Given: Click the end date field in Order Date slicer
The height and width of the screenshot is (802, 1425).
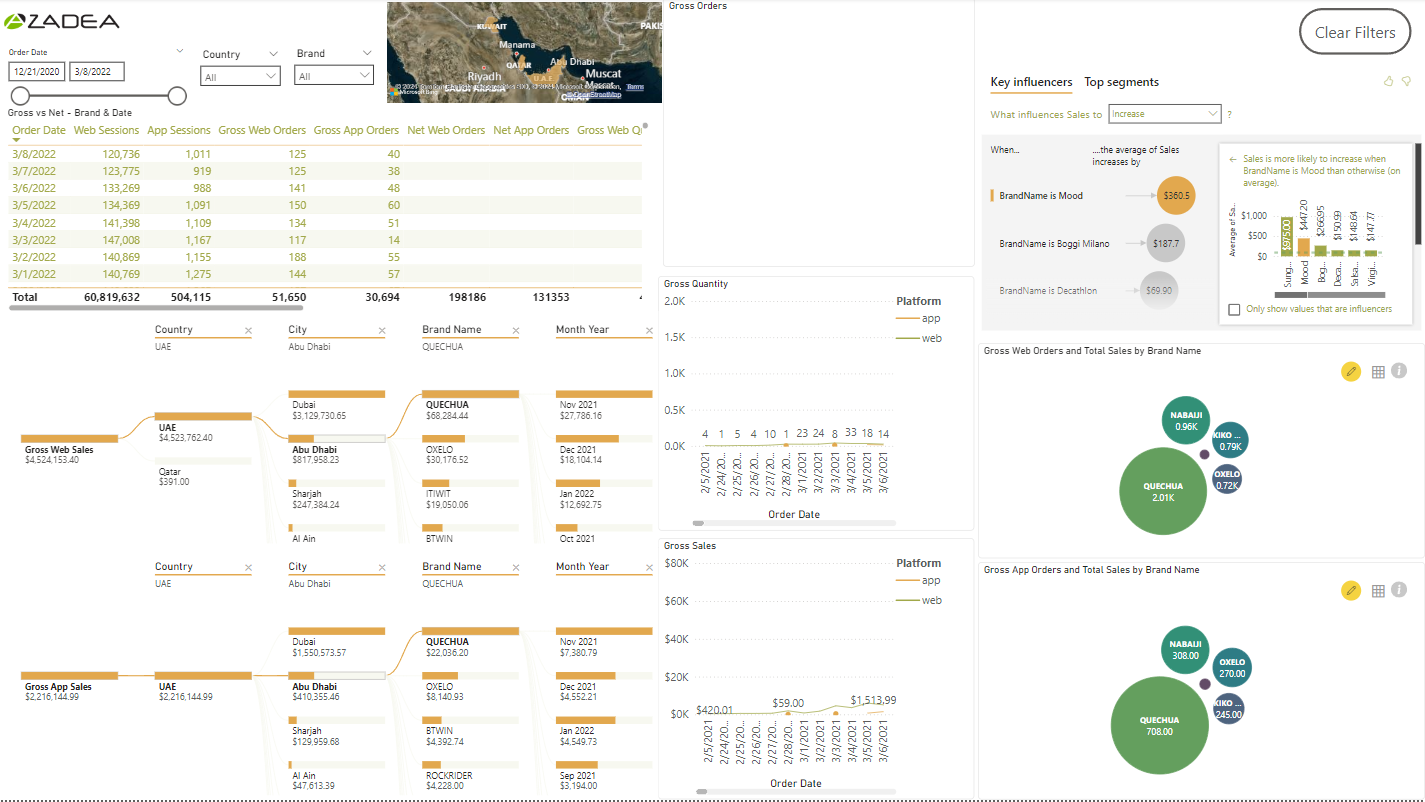Looking at the screenshot, I should pos(97,71).
